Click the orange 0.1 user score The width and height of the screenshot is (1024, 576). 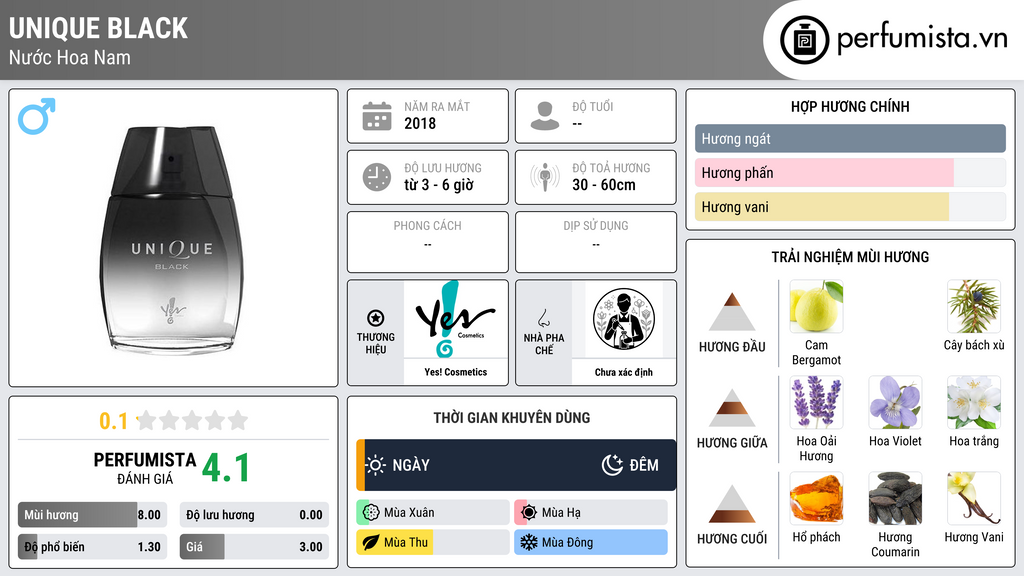click(114, 421)
